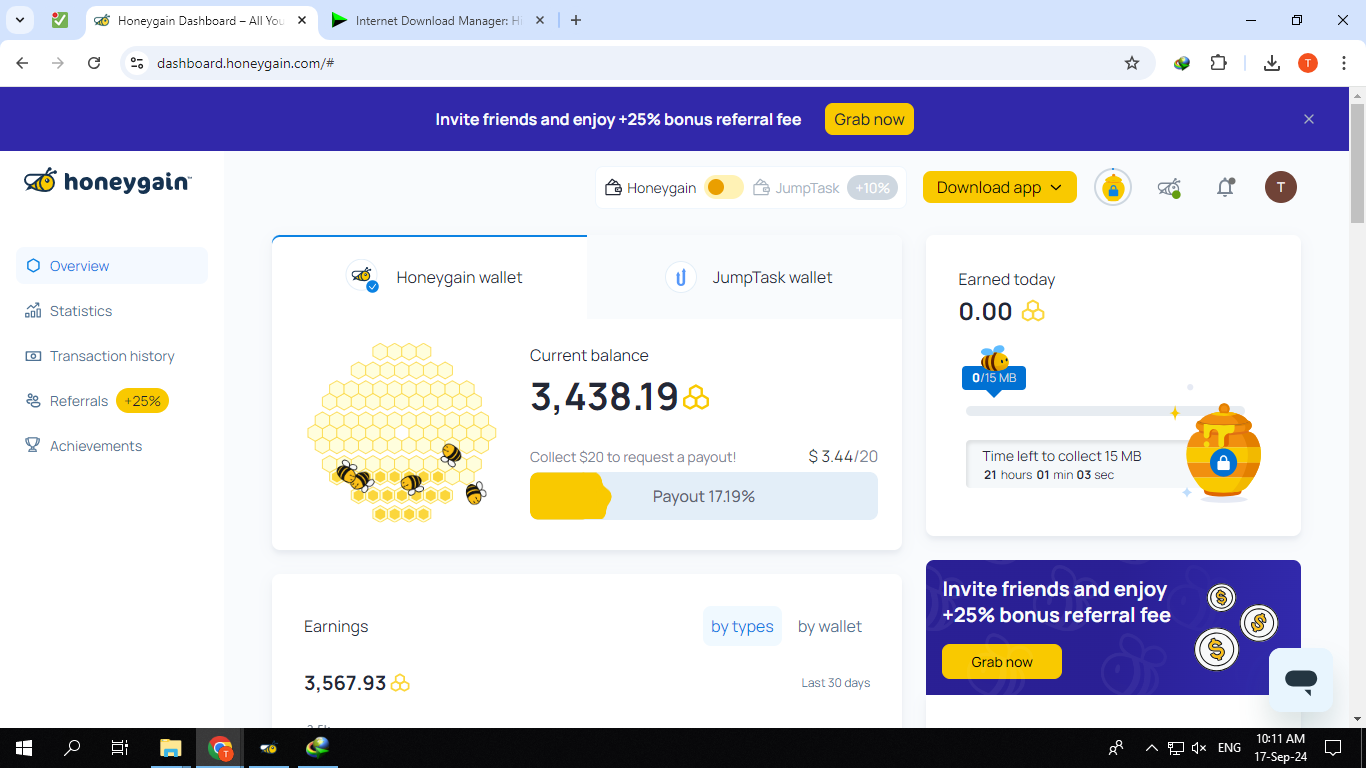Click the +25% Referrals badge
Screen dimensions: 1366x768
(143, 401)
